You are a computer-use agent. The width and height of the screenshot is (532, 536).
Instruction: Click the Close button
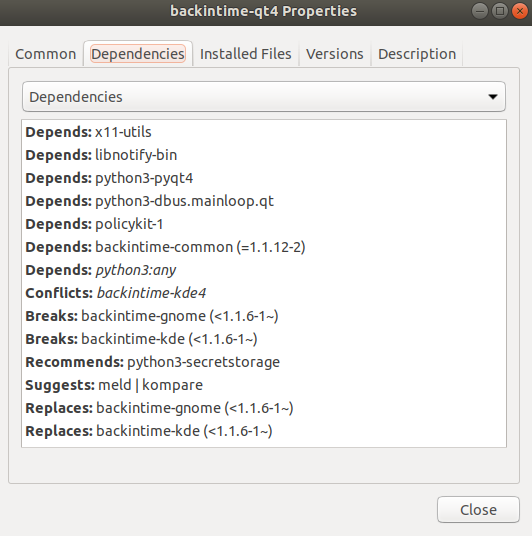(x=478, y=510)
